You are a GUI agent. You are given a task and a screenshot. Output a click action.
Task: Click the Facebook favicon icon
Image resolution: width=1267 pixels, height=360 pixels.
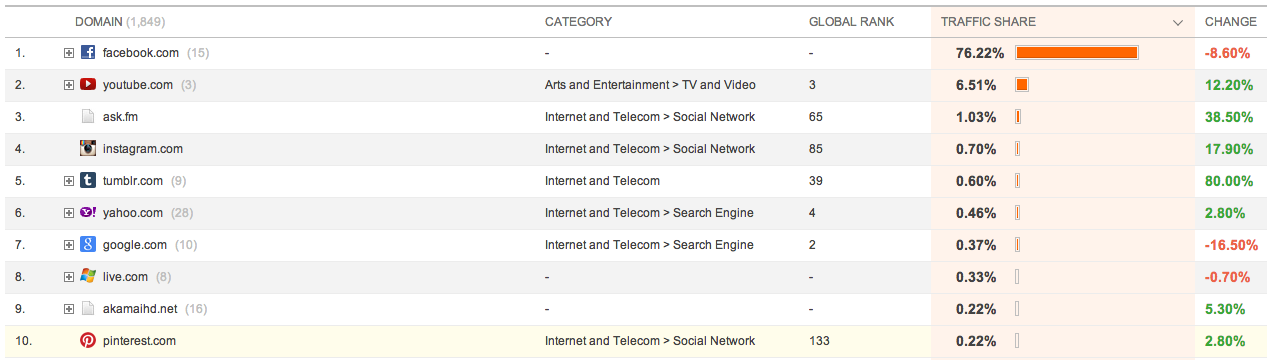pyautogui.click(x=88, y=53)
